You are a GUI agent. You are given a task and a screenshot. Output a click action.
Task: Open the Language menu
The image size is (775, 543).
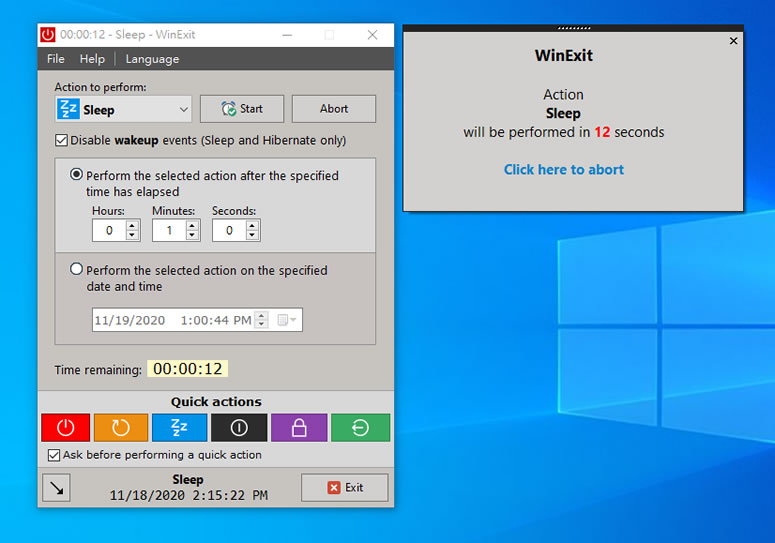click(152, 59)
